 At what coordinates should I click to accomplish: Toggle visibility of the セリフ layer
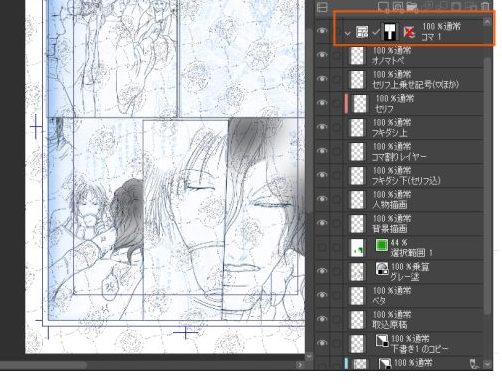click(322, 103)
